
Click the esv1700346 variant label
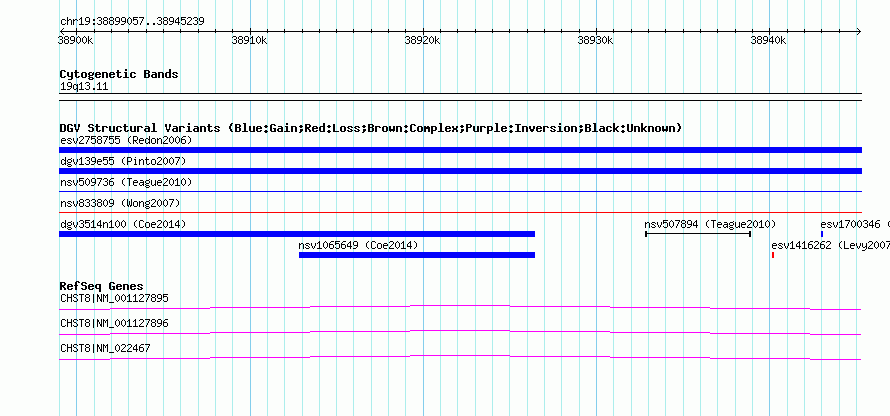(x=850, y=224)
